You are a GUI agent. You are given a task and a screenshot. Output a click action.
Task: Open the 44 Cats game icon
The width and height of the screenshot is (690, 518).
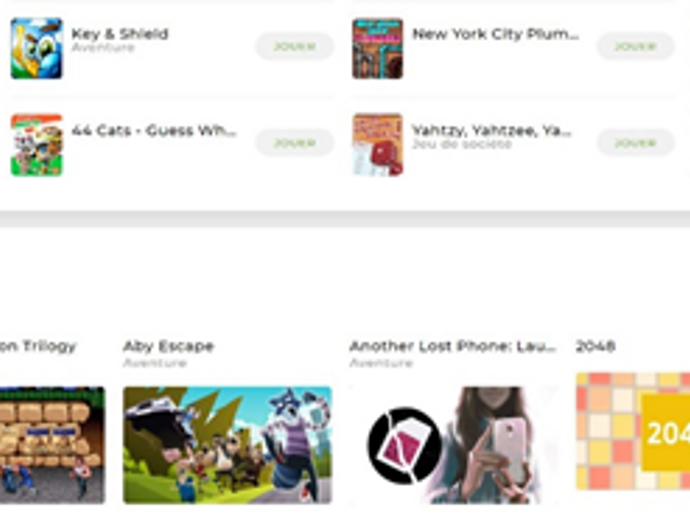(x=37, y=145)
